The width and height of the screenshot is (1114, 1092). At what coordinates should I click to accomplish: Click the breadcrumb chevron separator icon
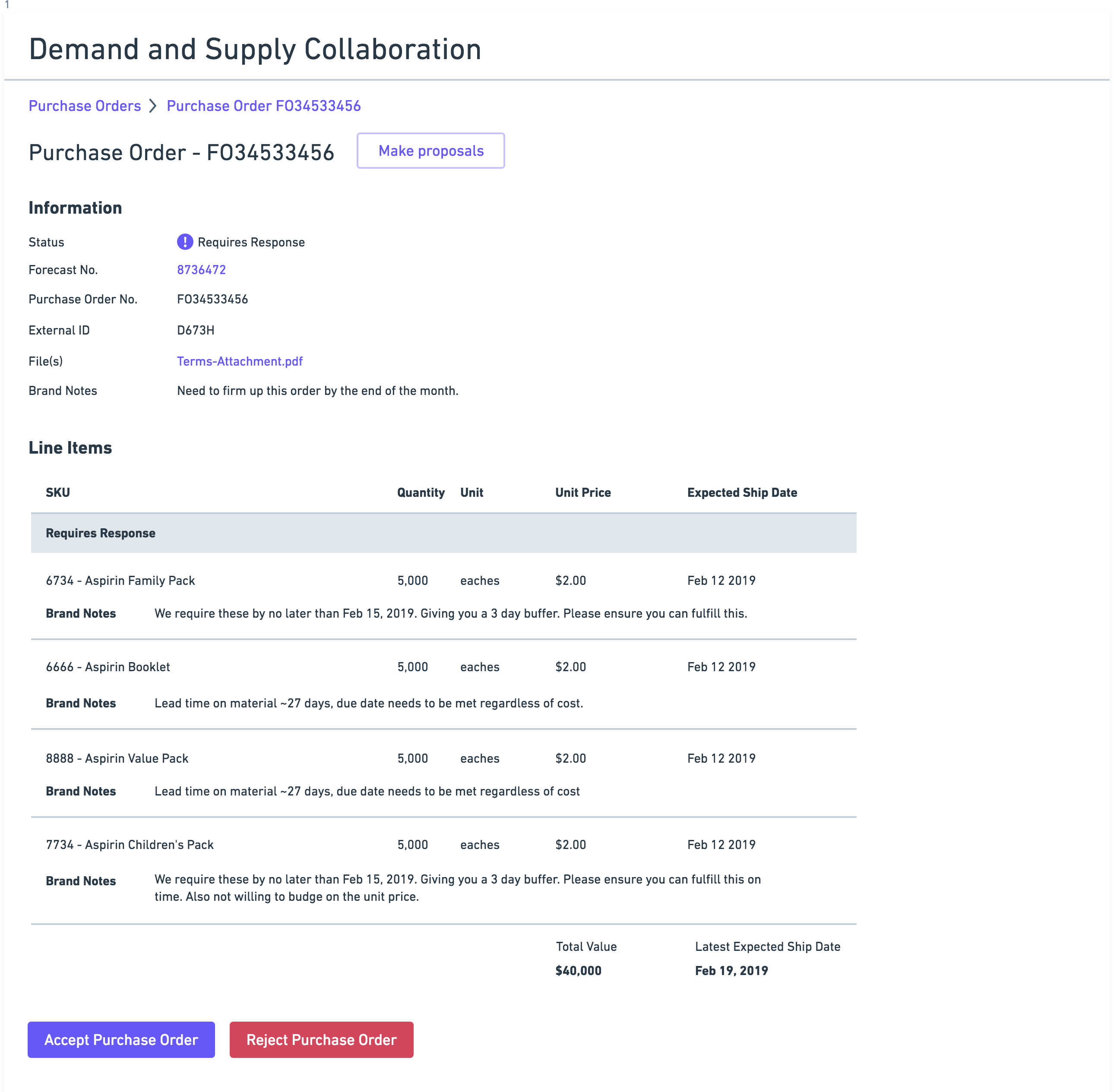pyautogui.click(x=152, y=106)
